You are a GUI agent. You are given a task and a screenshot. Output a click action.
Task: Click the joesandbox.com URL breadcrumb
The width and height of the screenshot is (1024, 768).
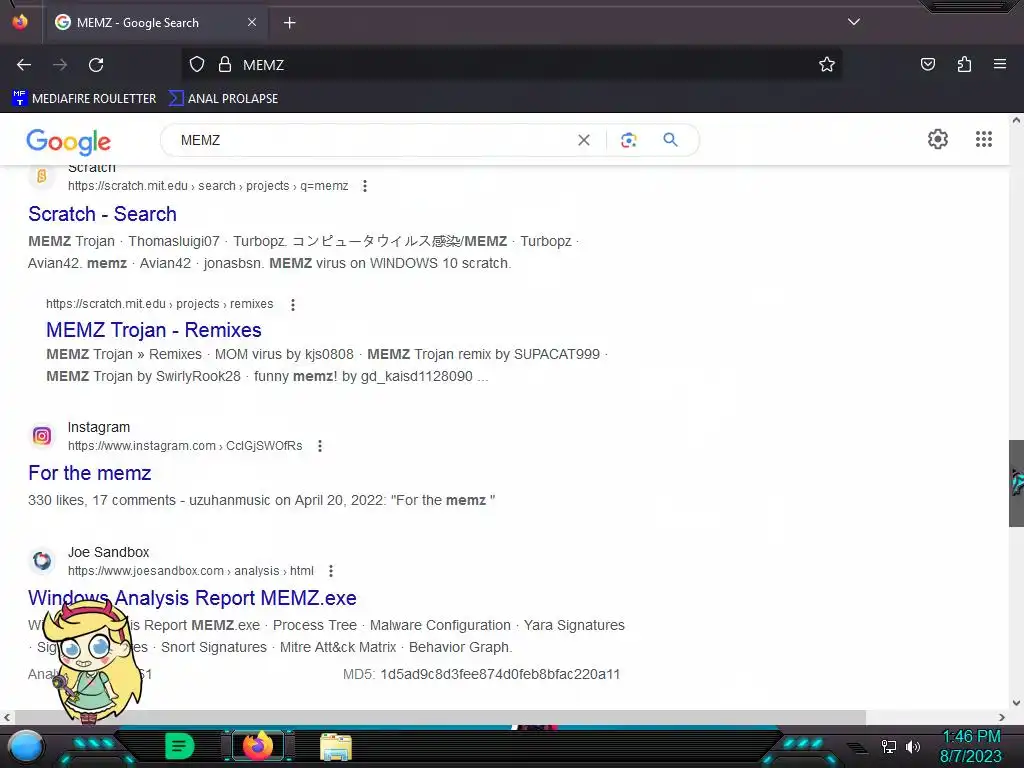pyautogui.click(x=191, y=571)
